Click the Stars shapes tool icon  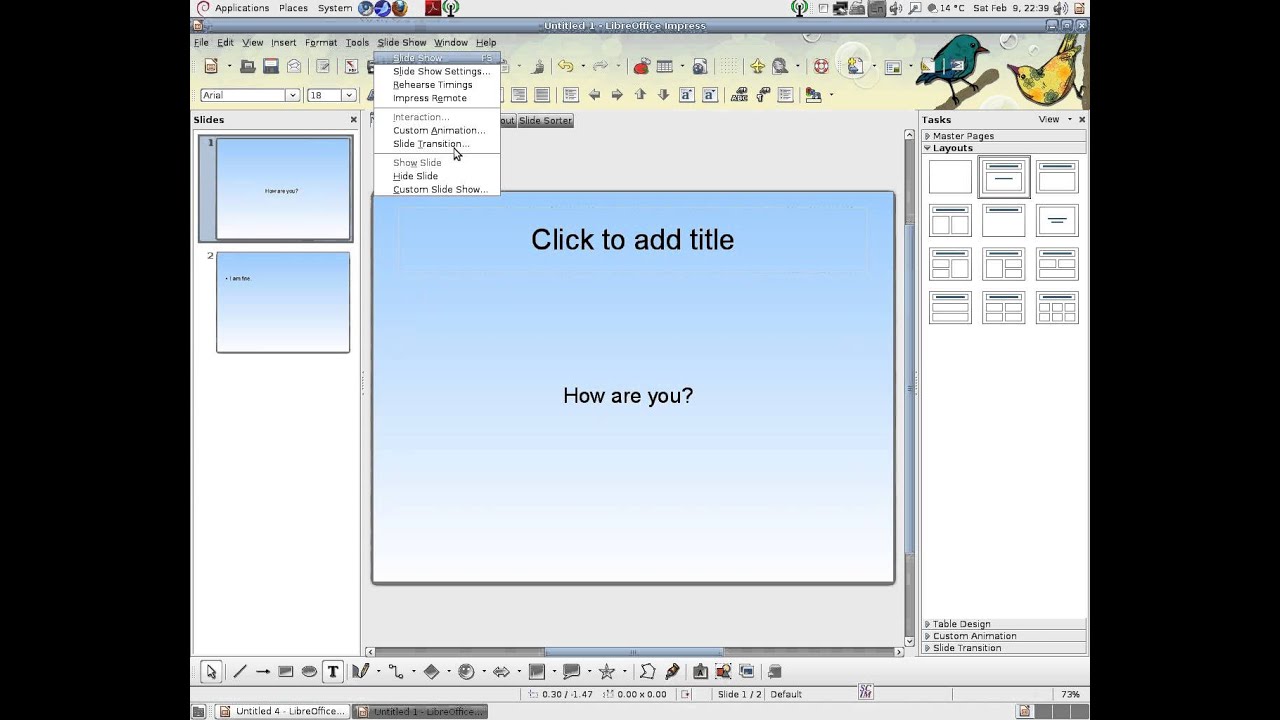(x=606, y=672)
